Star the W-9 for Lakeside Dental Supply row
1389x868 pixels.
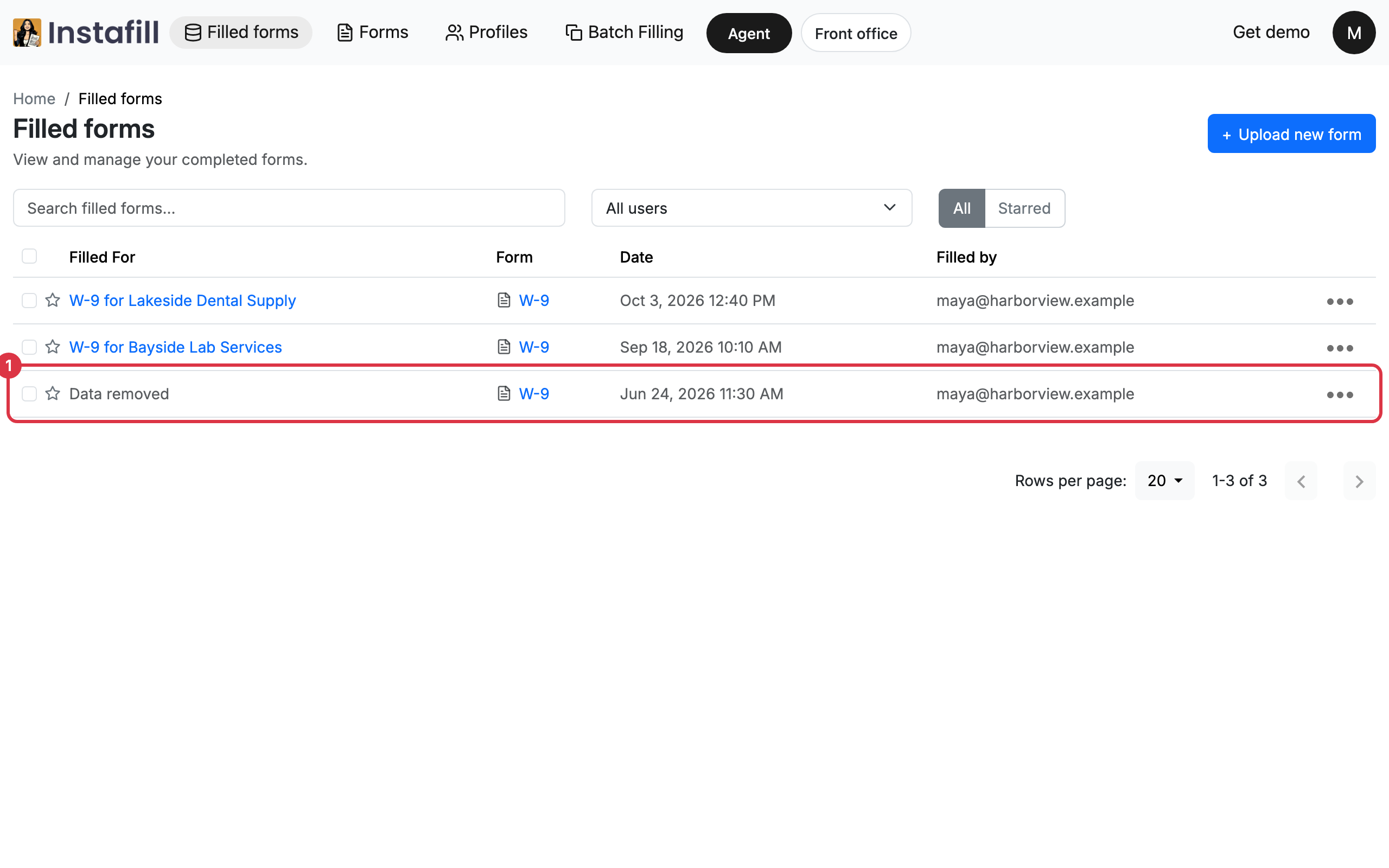pyautogui.click(x=53, y=300)
